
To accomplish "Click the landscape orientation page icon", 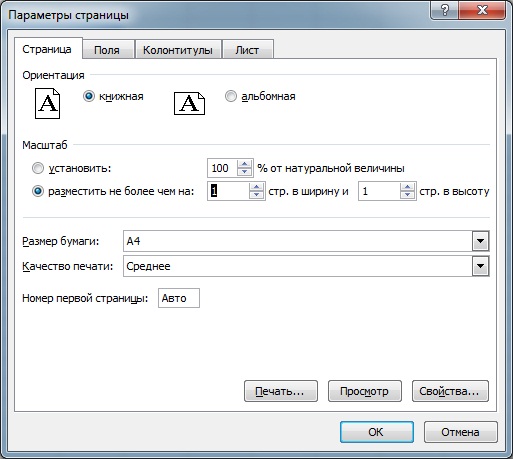I will 189,103.
